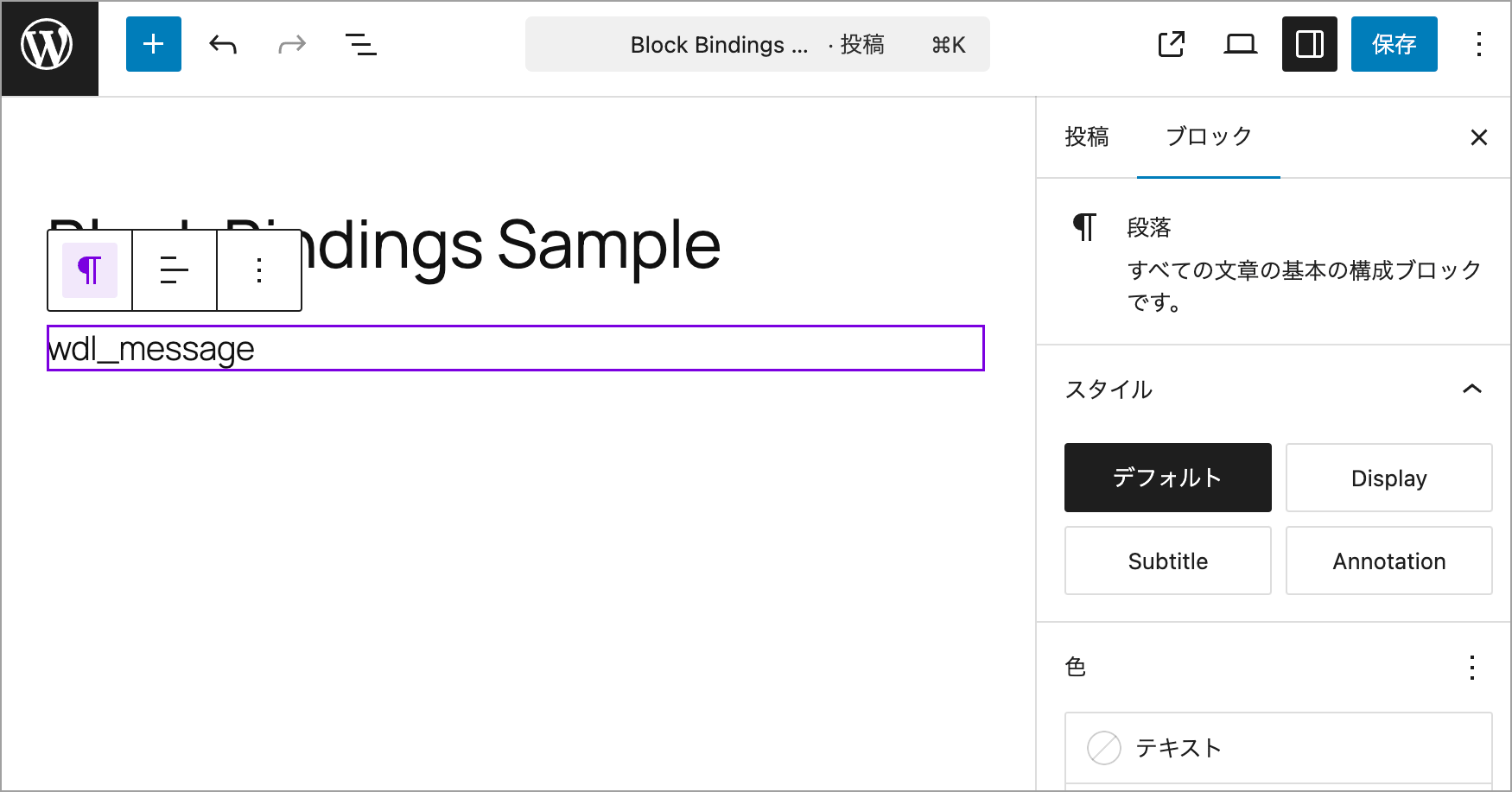Undo the last change

click(223, 44)
